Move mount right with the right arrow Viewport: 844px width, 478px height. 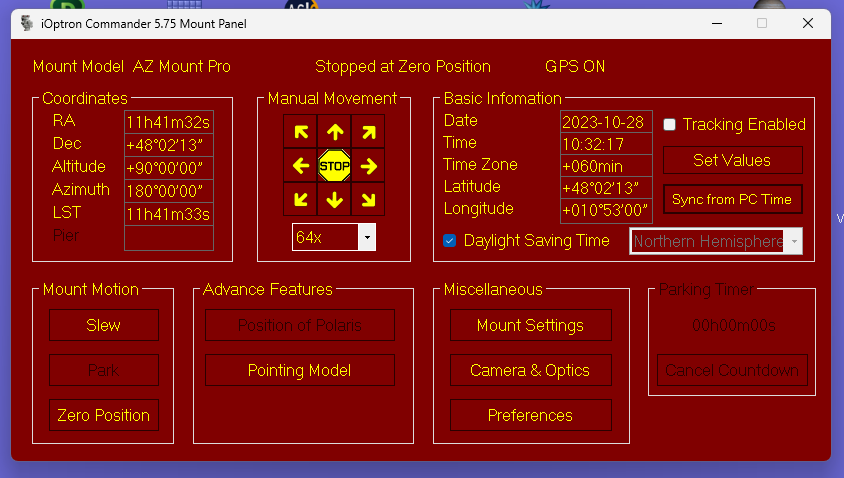point(368,166)
